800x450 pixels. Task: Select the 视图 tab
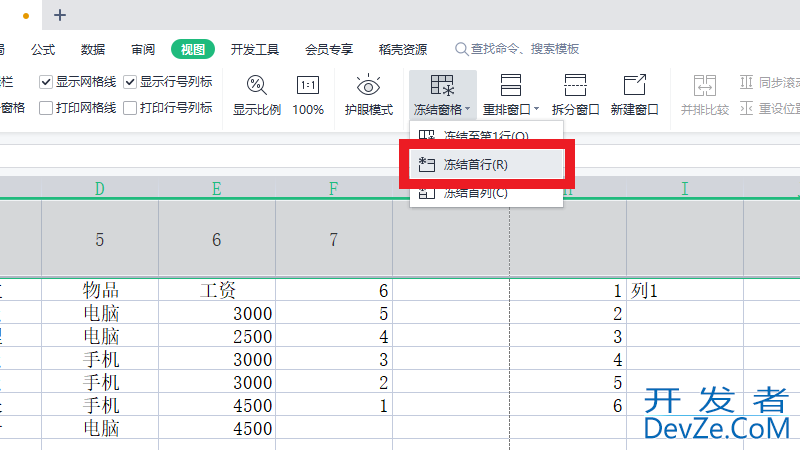(x=193, y=49)
